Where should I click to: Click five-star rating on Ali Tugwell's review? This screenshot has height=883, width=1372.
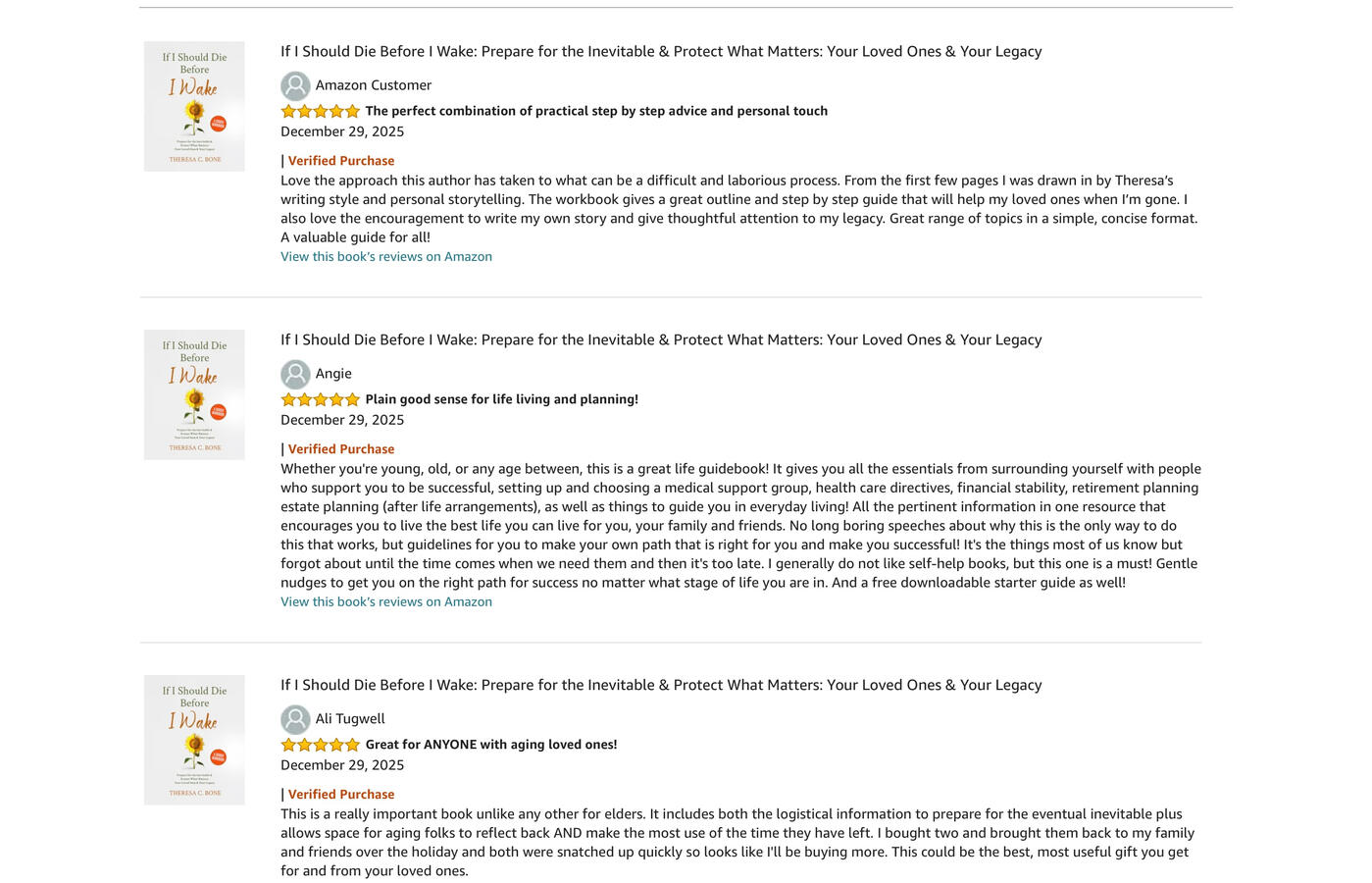pos(320,746)
